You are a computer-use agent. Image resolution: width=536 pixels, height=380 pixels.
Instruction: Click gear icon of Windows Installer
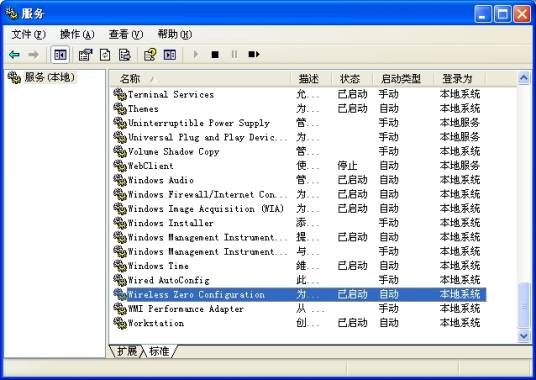(120, 223)
